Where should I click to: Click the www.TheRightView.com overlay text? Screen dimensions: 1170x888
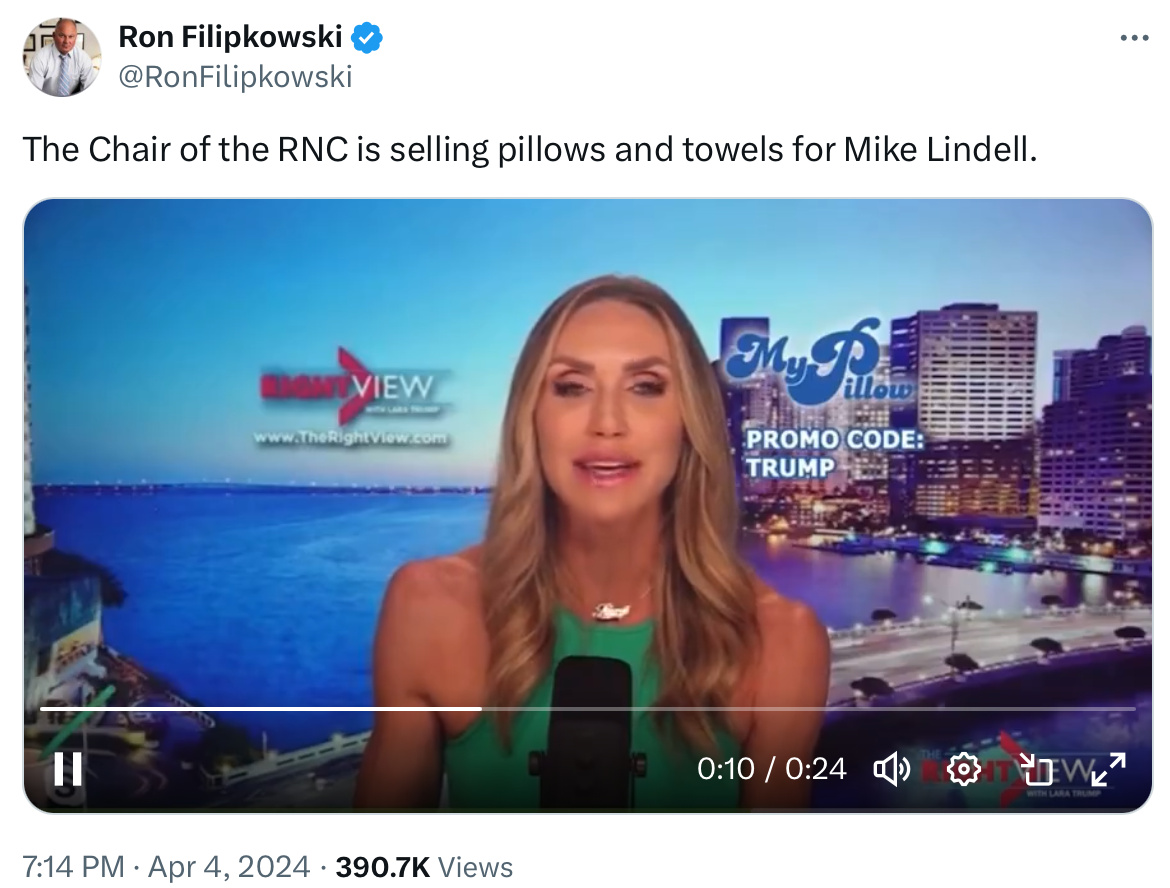351,438
